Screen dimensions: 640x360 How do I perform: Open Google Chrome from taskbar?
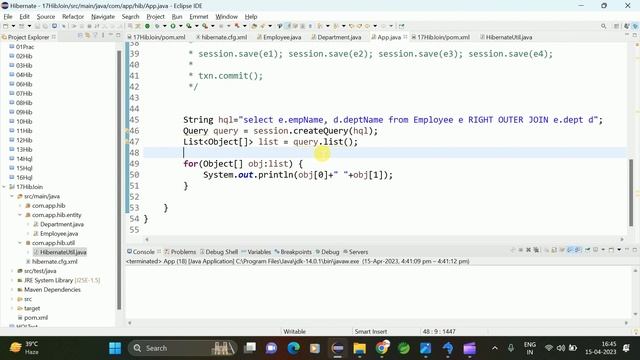click(x=382, y=348)
